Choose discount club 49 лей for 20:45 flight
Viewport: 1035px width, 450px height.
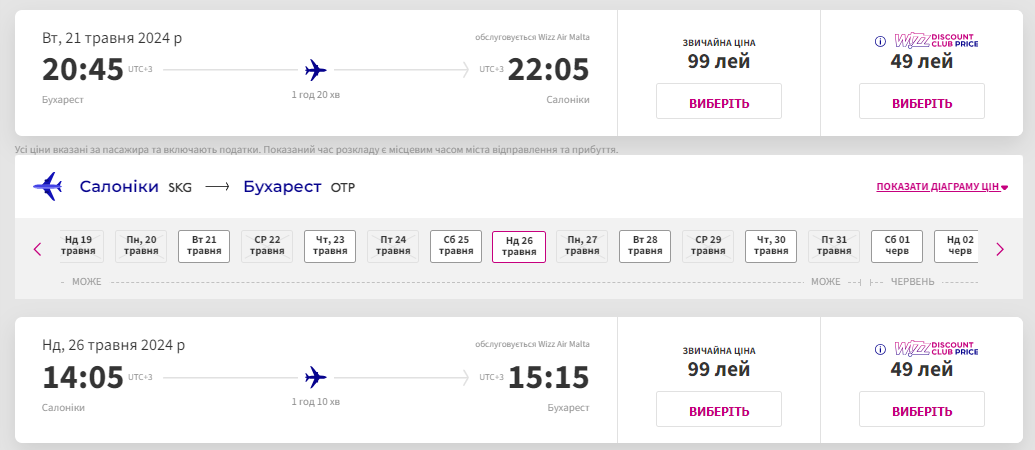point(921,102)
